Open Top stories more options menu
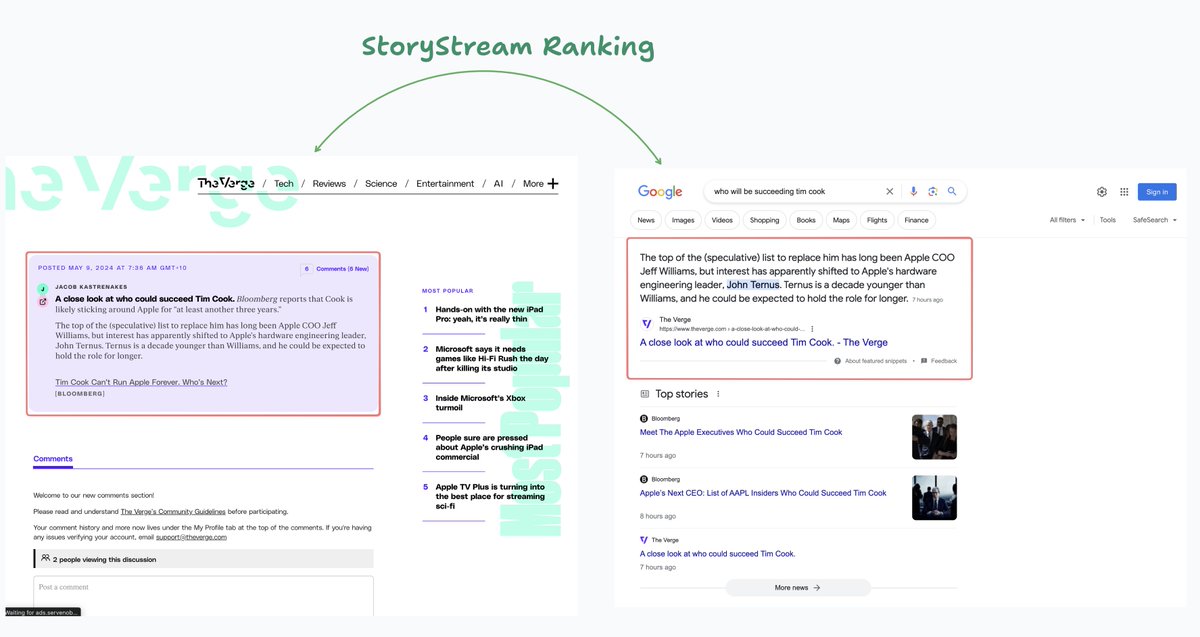 718,394
